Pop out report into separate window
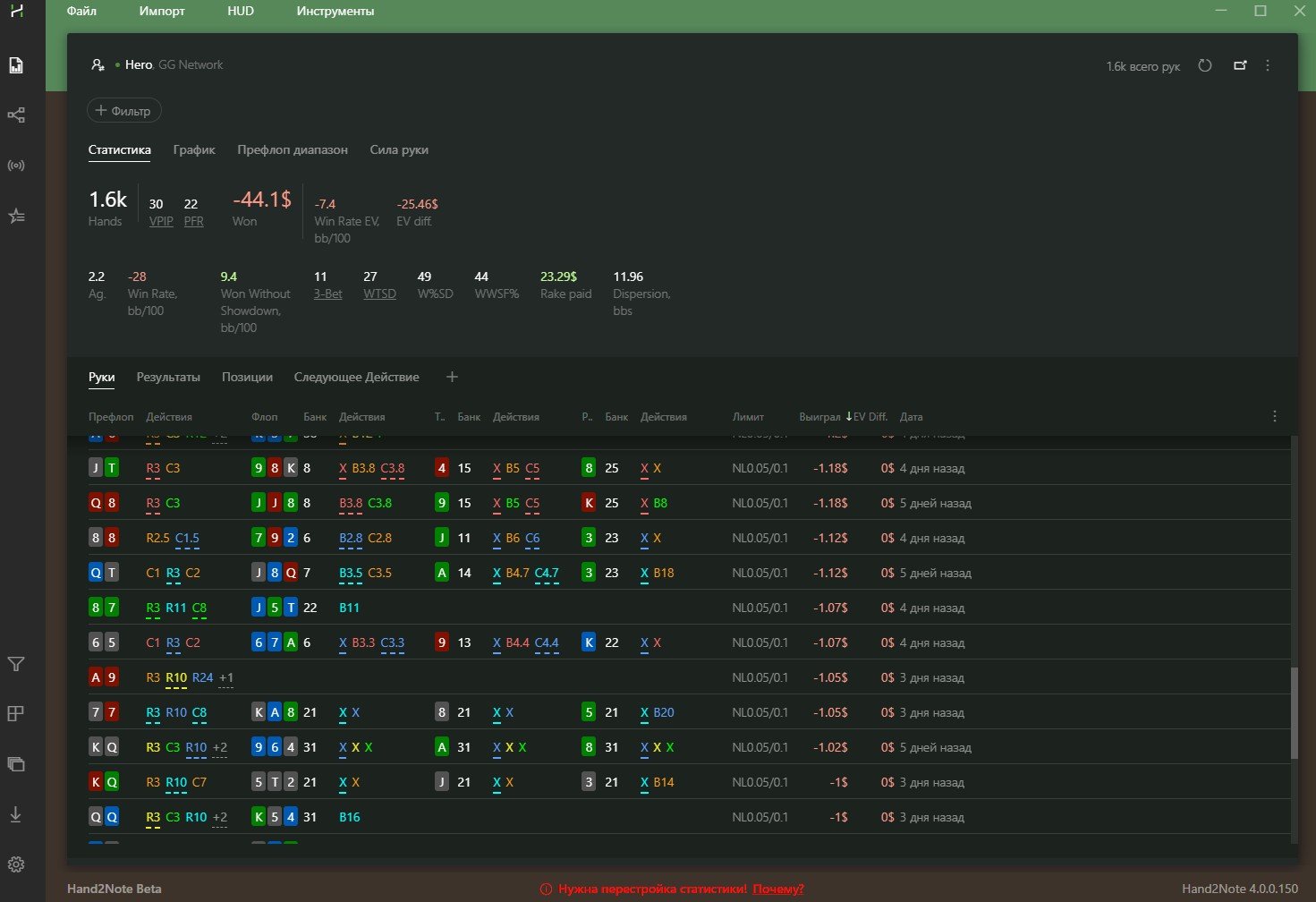 coord(1240,65)
